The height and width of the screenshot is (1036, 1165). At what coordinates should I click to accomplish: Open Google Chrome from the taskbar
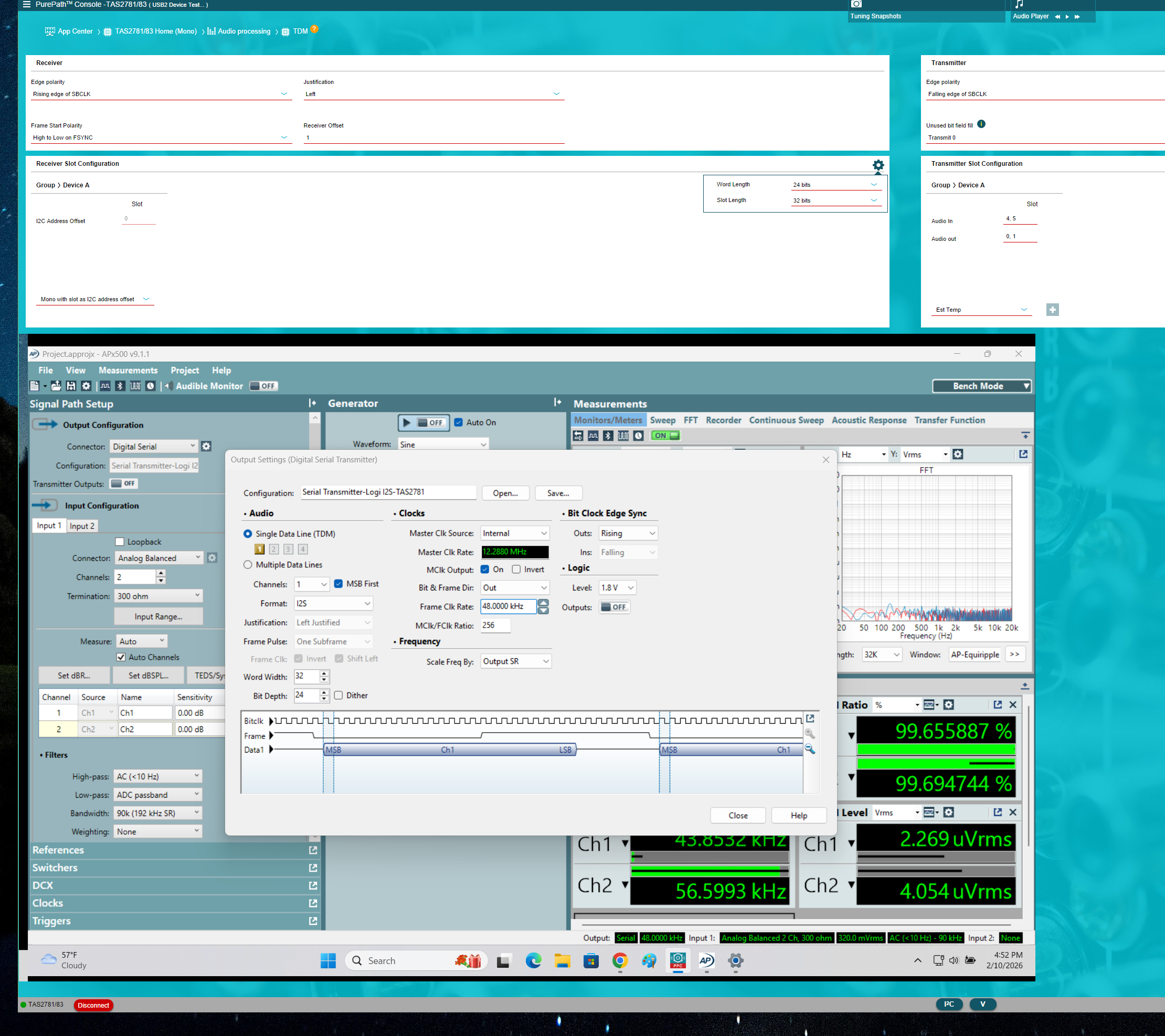(620, 961)
